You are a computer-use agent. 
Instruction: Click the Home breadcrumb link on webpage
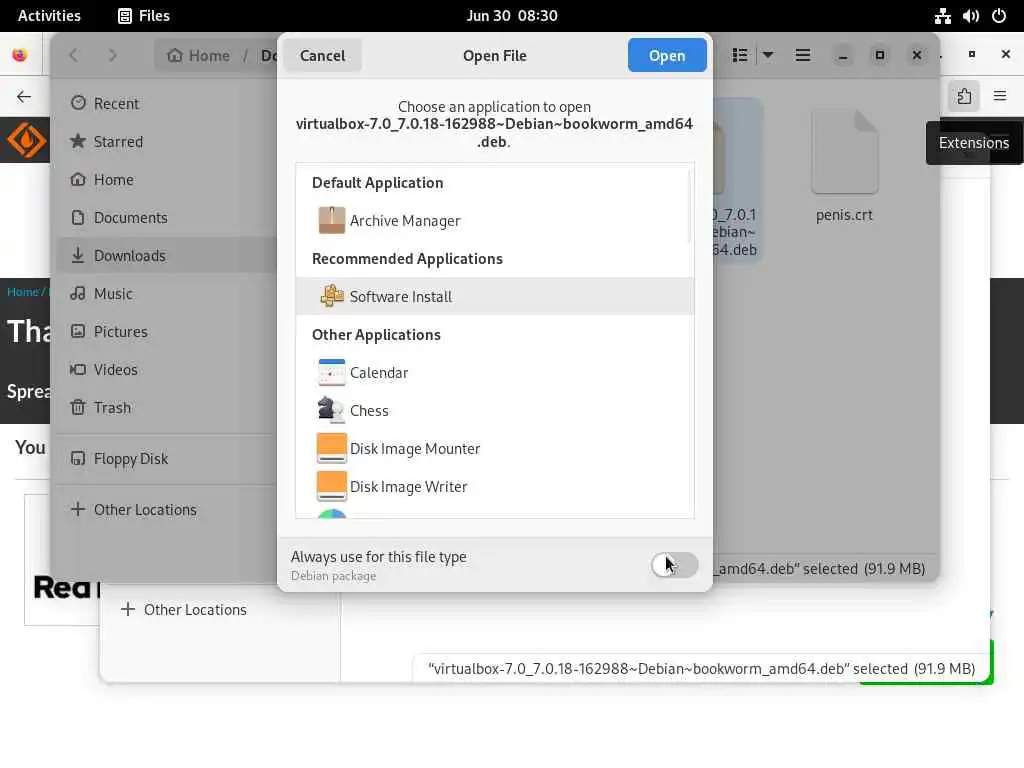[23, 292]
